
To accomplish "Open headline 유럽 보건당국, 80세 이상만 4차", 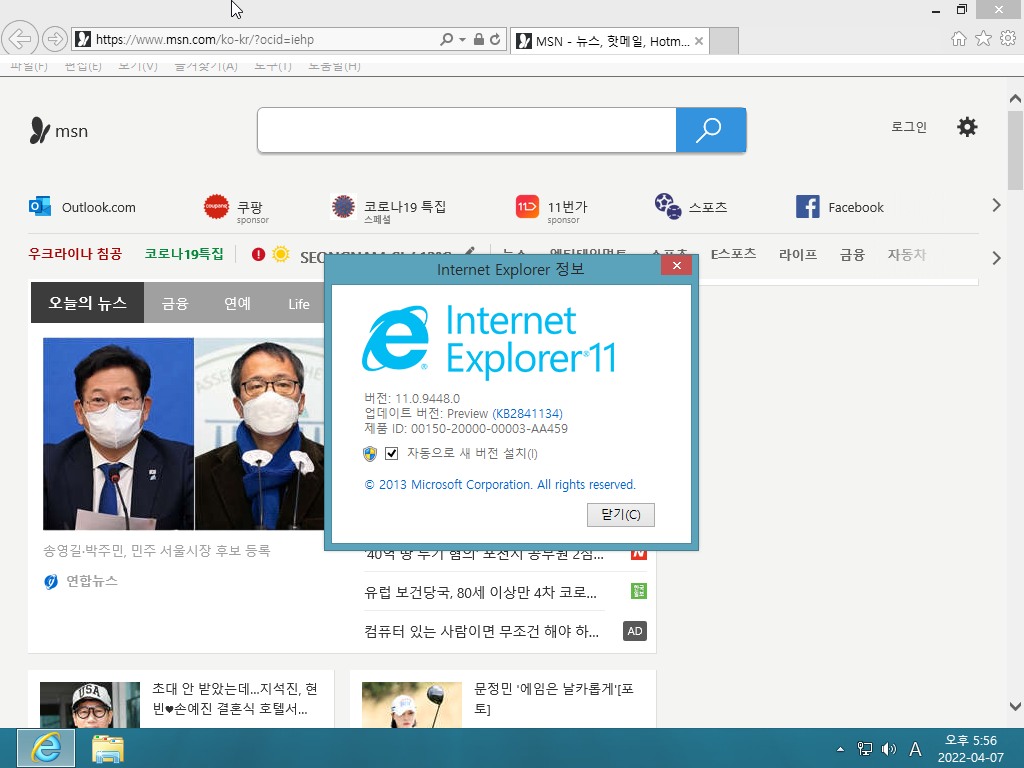I will [x=481, y=592].
